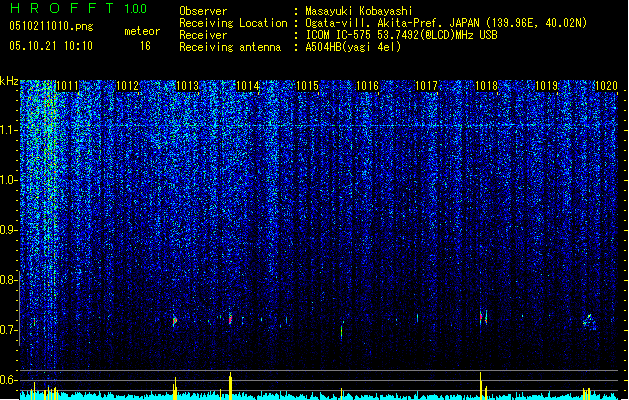
Task: Select the 0.8 kHz axis label
Action: coord(9,280)
